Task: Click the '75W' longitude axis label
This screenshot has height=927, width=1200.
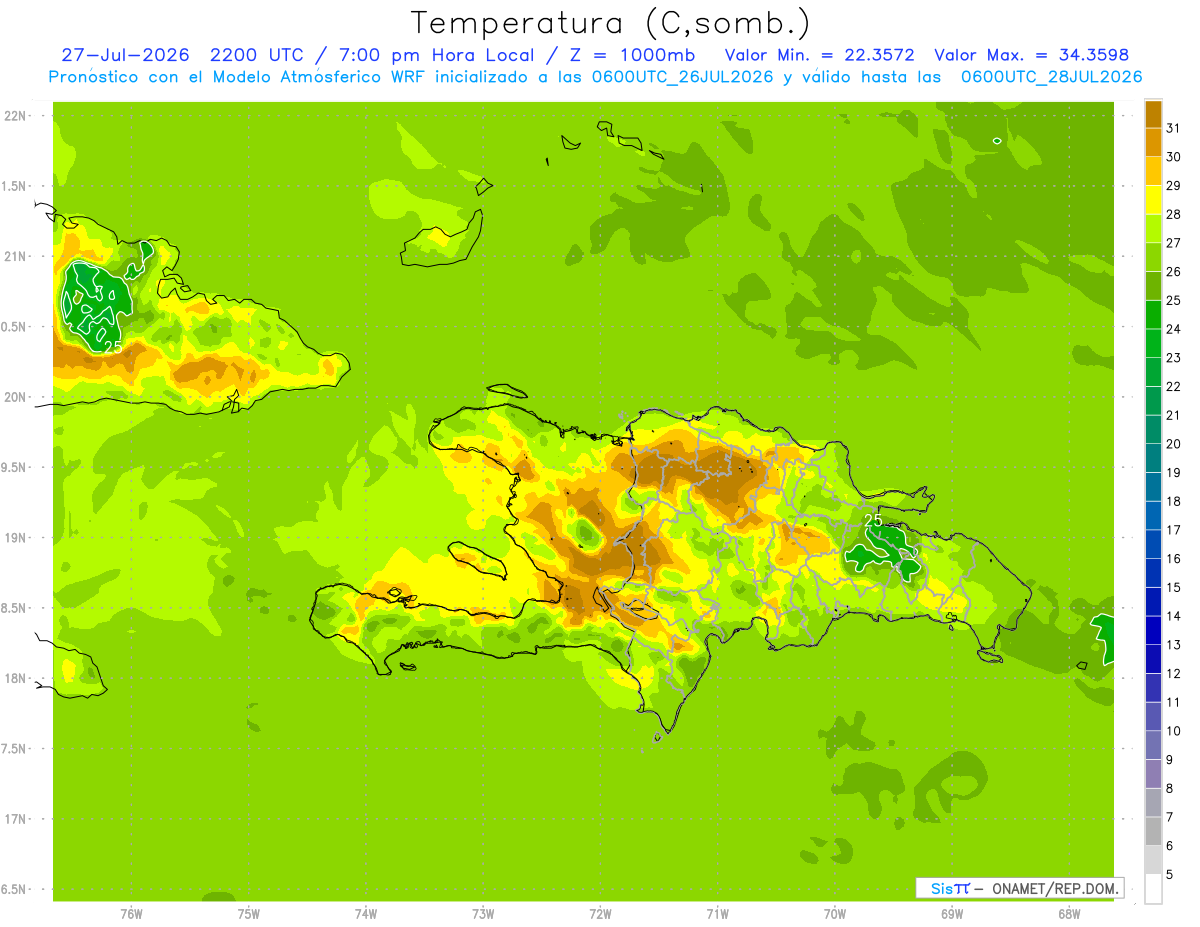Action: point(248,914)
